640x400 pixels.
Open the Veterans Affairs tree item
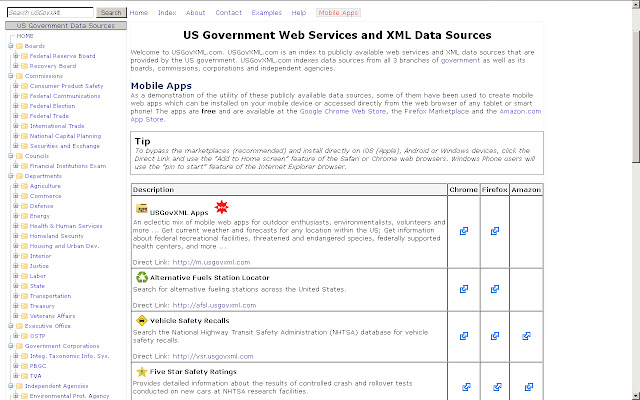pos(52,316)
